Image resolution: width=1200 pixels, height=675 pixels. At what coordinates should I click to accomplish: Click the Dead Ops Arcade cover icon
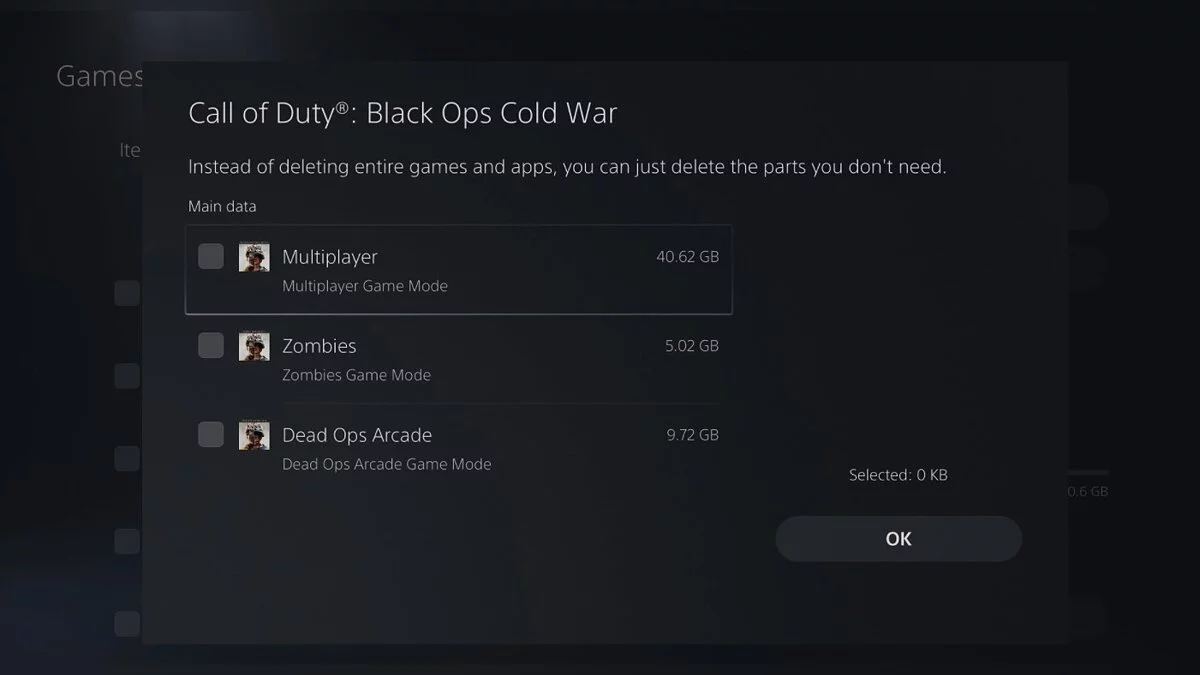(x=254, y=435)
